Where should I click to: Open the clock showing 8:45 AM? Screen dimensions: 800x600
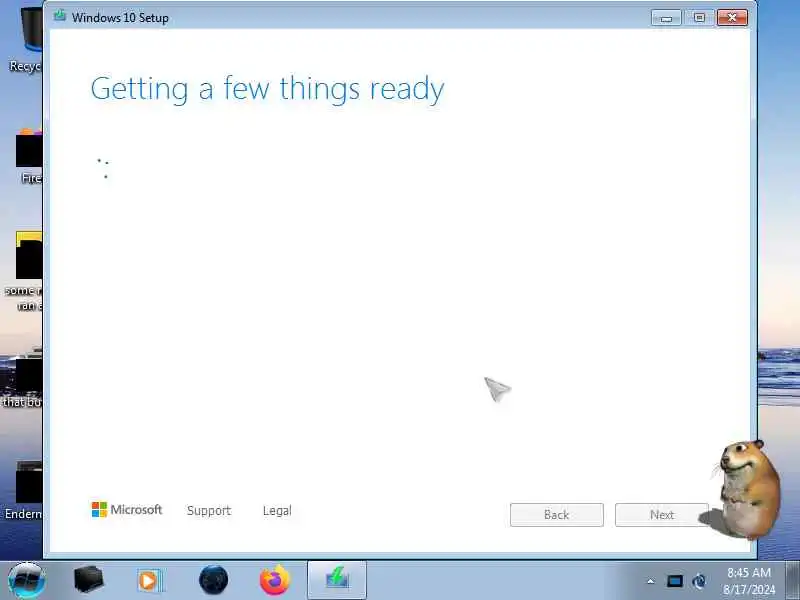coord(749,581)
